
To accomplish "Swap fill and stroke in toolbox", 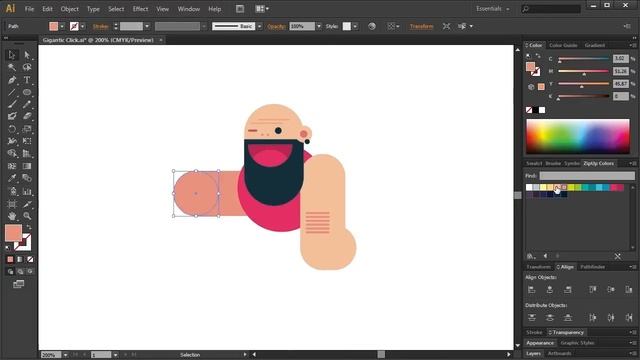I will [29, 227].
